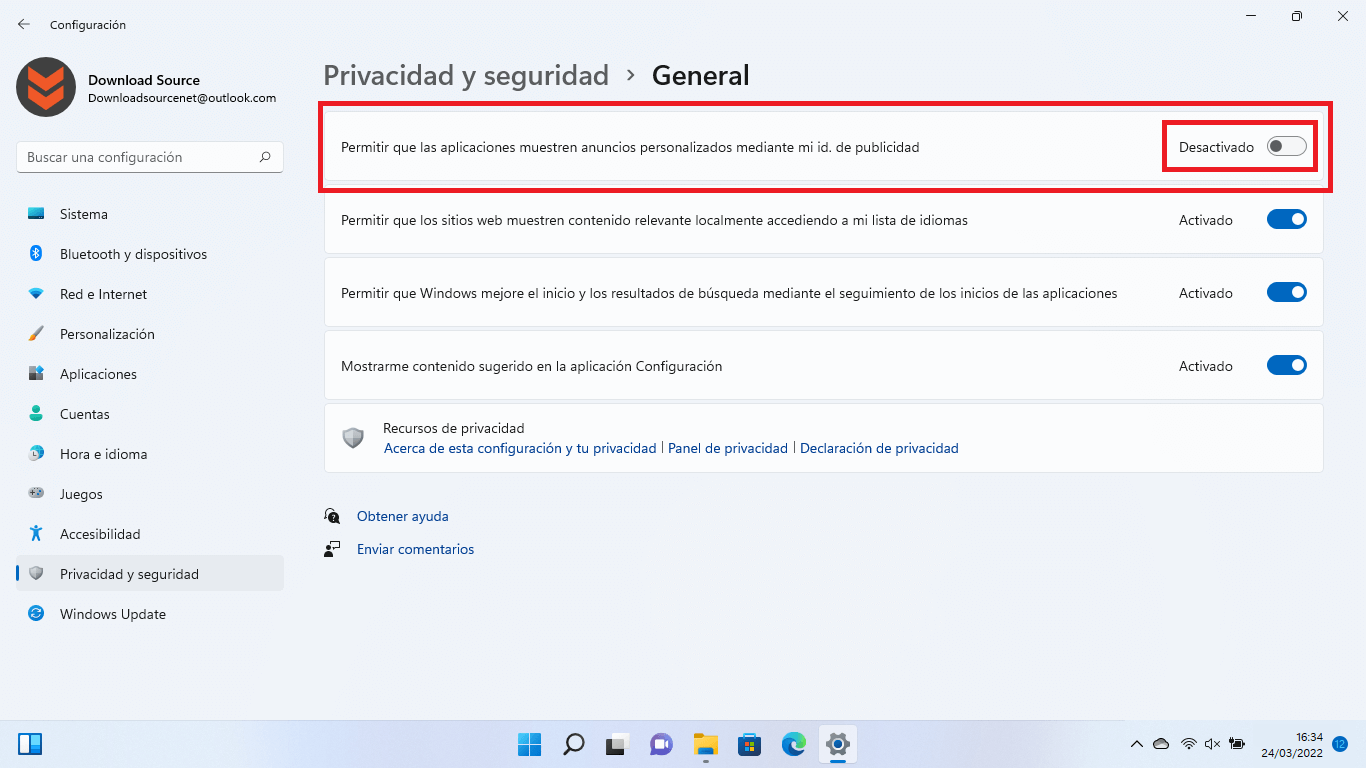1366x768 pixels.
Task: Click Downloadsourcenet@outlook.com account email
Action: 182,98
